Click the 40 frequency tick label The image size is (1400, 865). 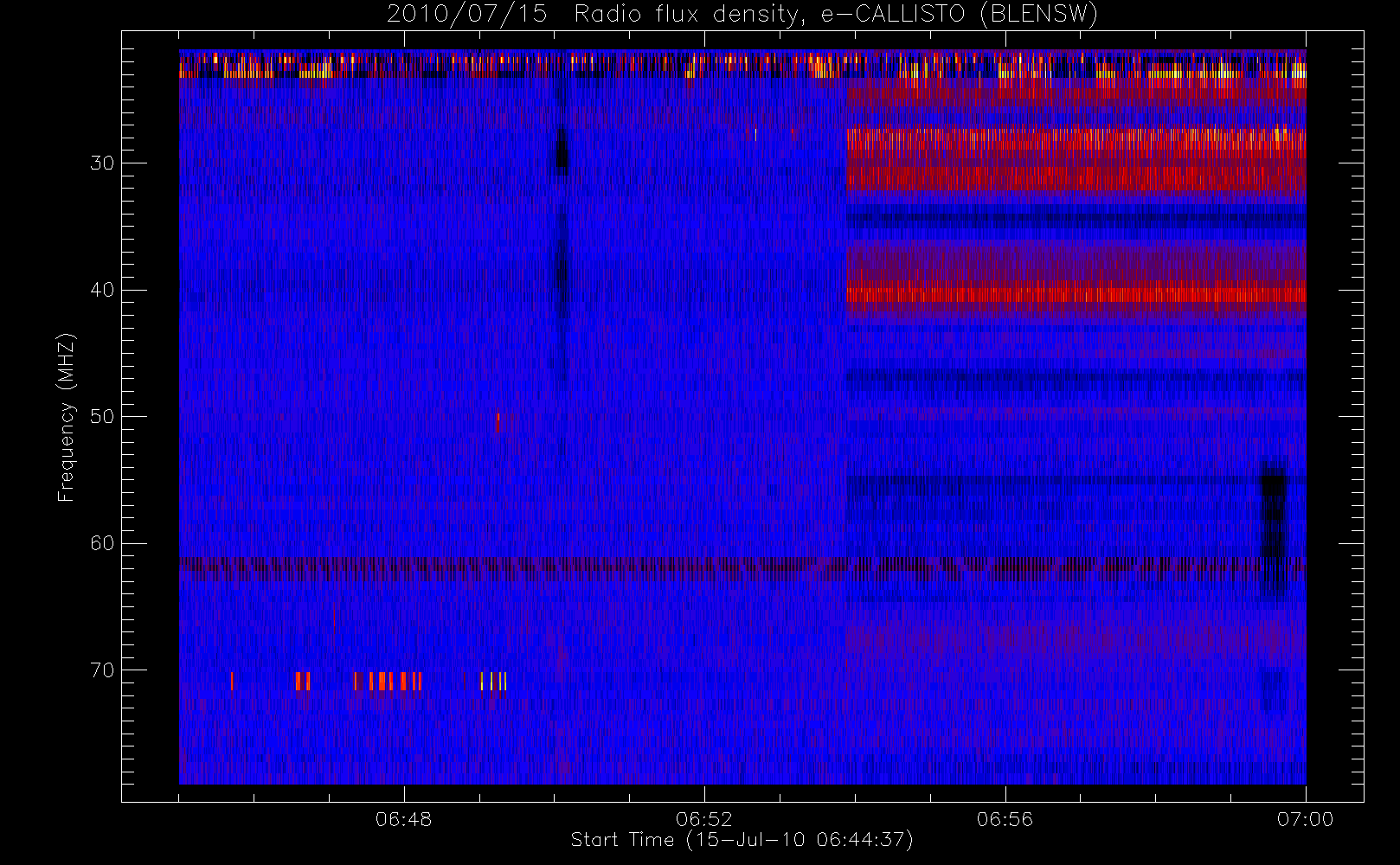coord(102,290)
